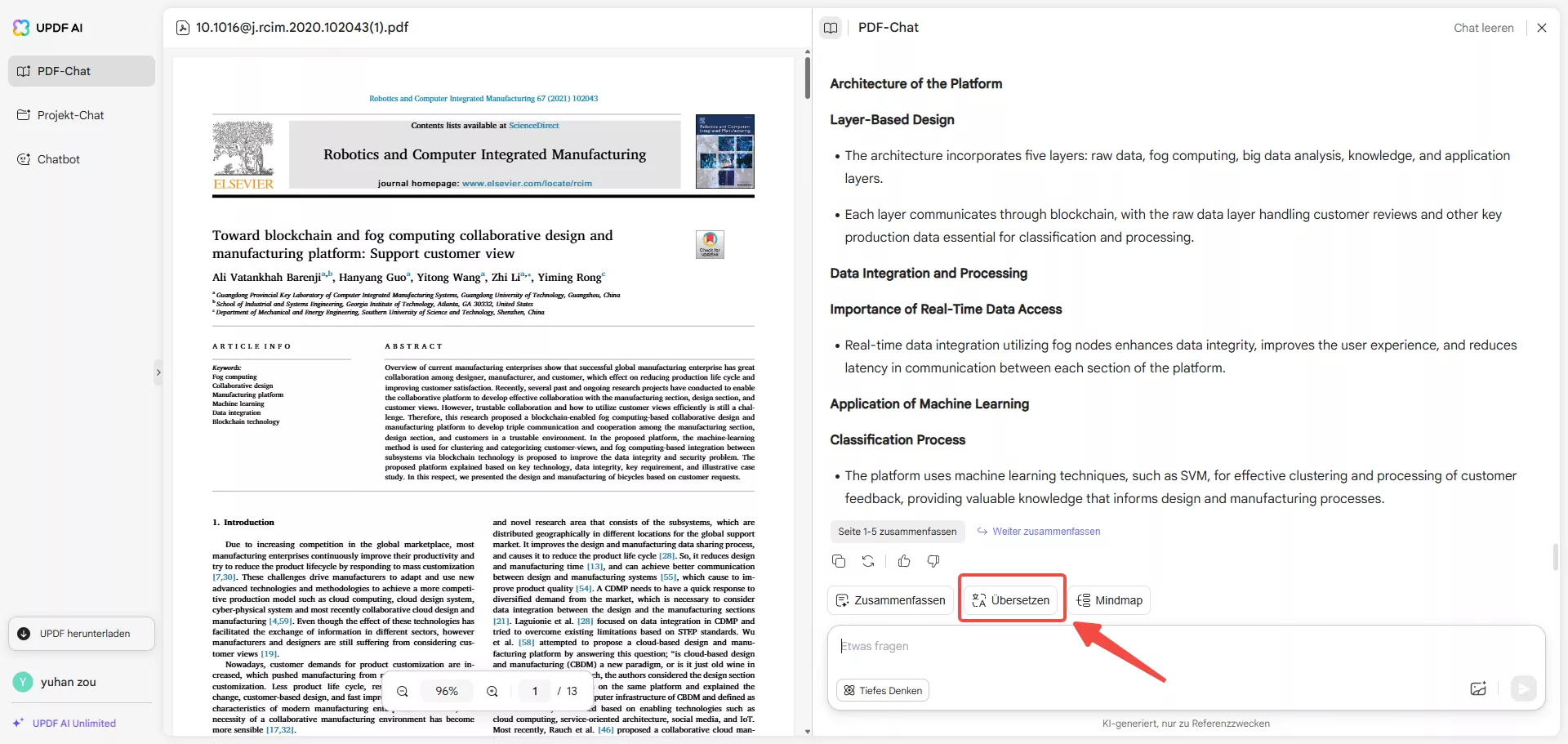
Task: Open the ScienceDirect link in PDF
Action: click(x=534, y=126)
